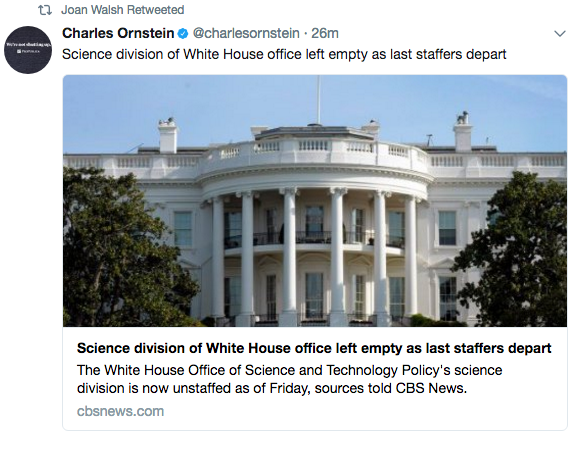Open the White House preview image
Image resolution: width=577 pixels, height=449 pixels.
pos(315,201)
